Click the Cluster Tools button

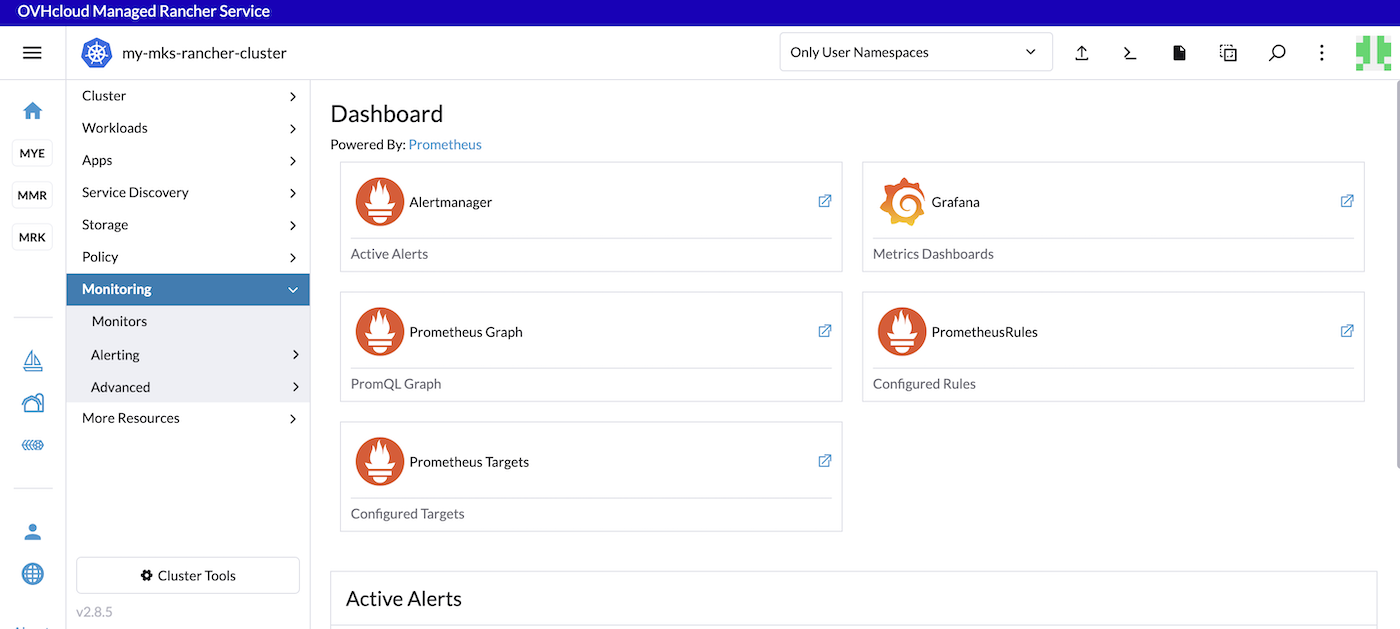(x=187, y=575)
